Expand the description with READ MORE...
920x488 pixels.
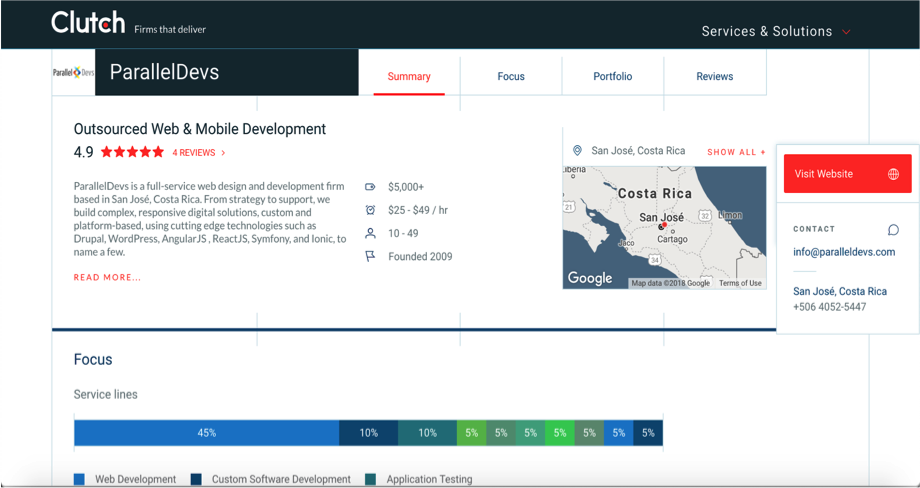(x=107, y=277)
